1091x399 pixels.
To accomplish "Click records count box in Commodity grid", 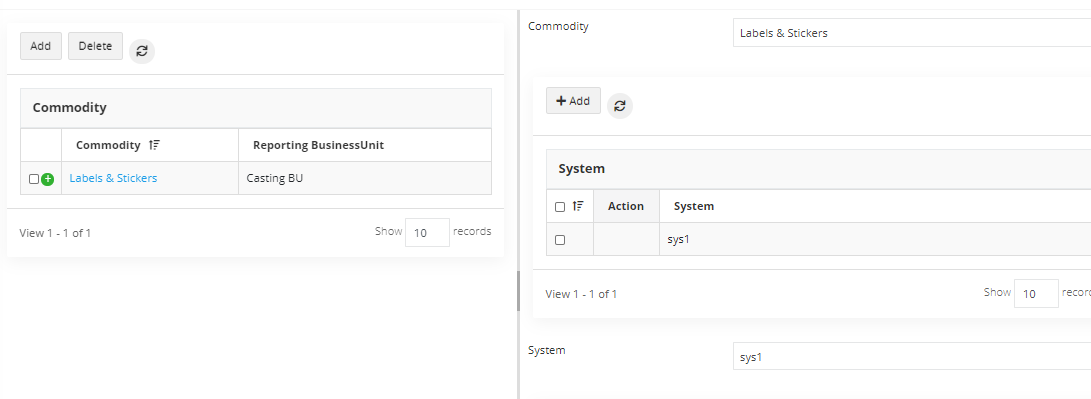I will 427,233.
